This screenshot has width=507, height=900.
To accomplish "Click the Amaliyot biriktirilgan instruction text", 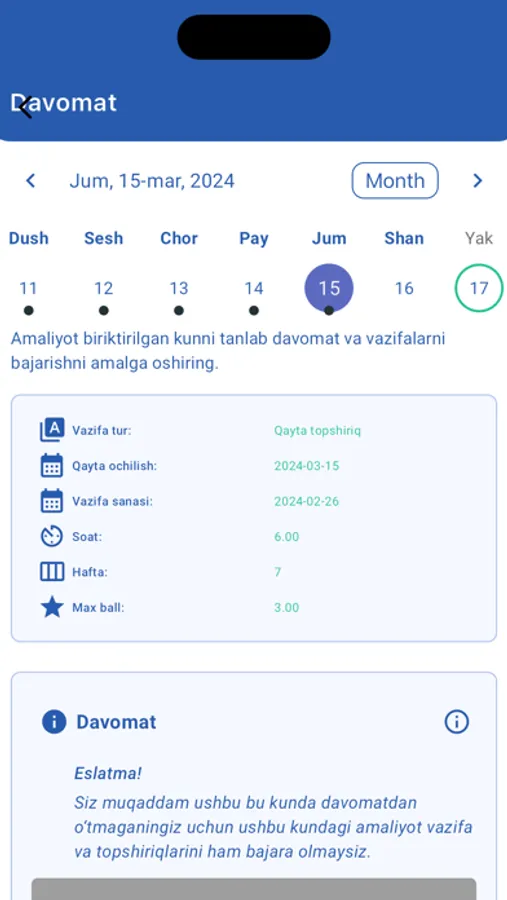I will [229, 351].
